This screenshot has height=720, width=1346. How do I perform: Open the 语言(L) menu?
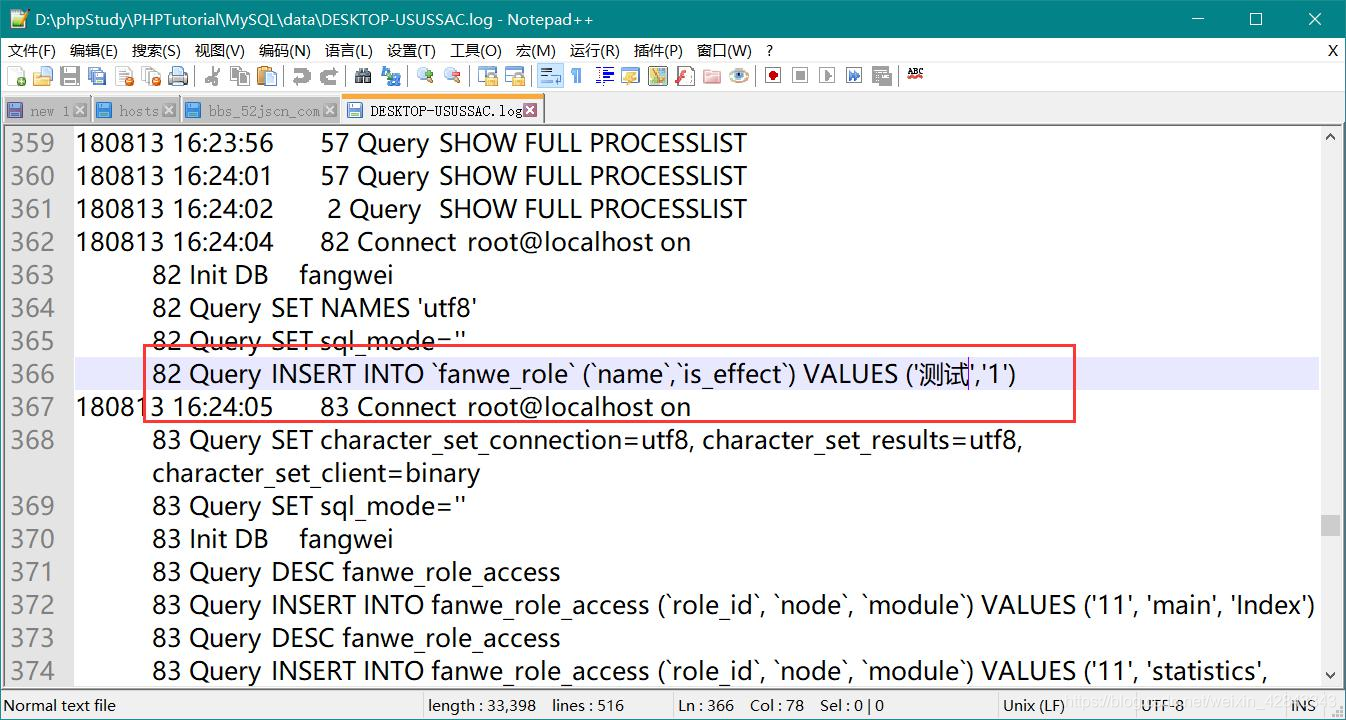(x=349, y=50)
